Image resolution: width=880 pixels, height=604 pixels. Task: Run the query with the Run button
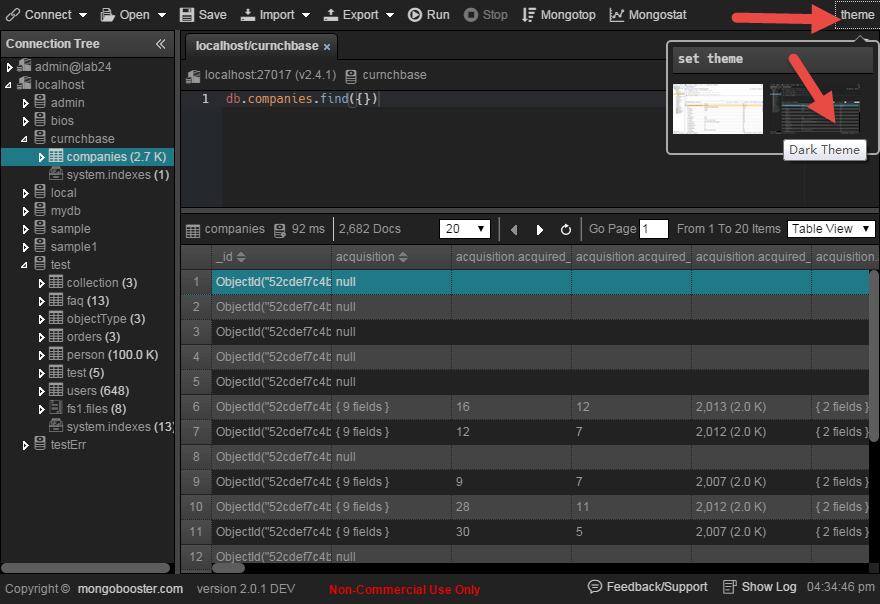429,15
